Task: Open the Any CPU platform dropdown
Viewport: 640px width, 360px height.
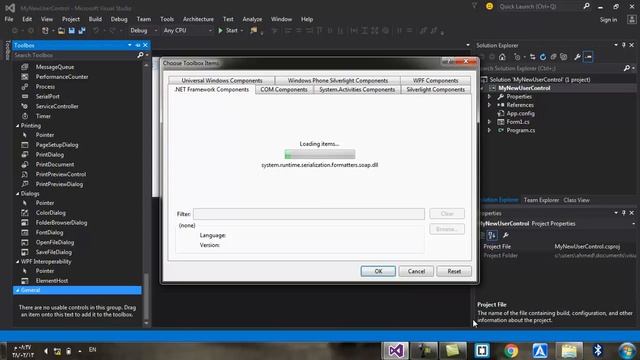Action: (x=187, y=31)
